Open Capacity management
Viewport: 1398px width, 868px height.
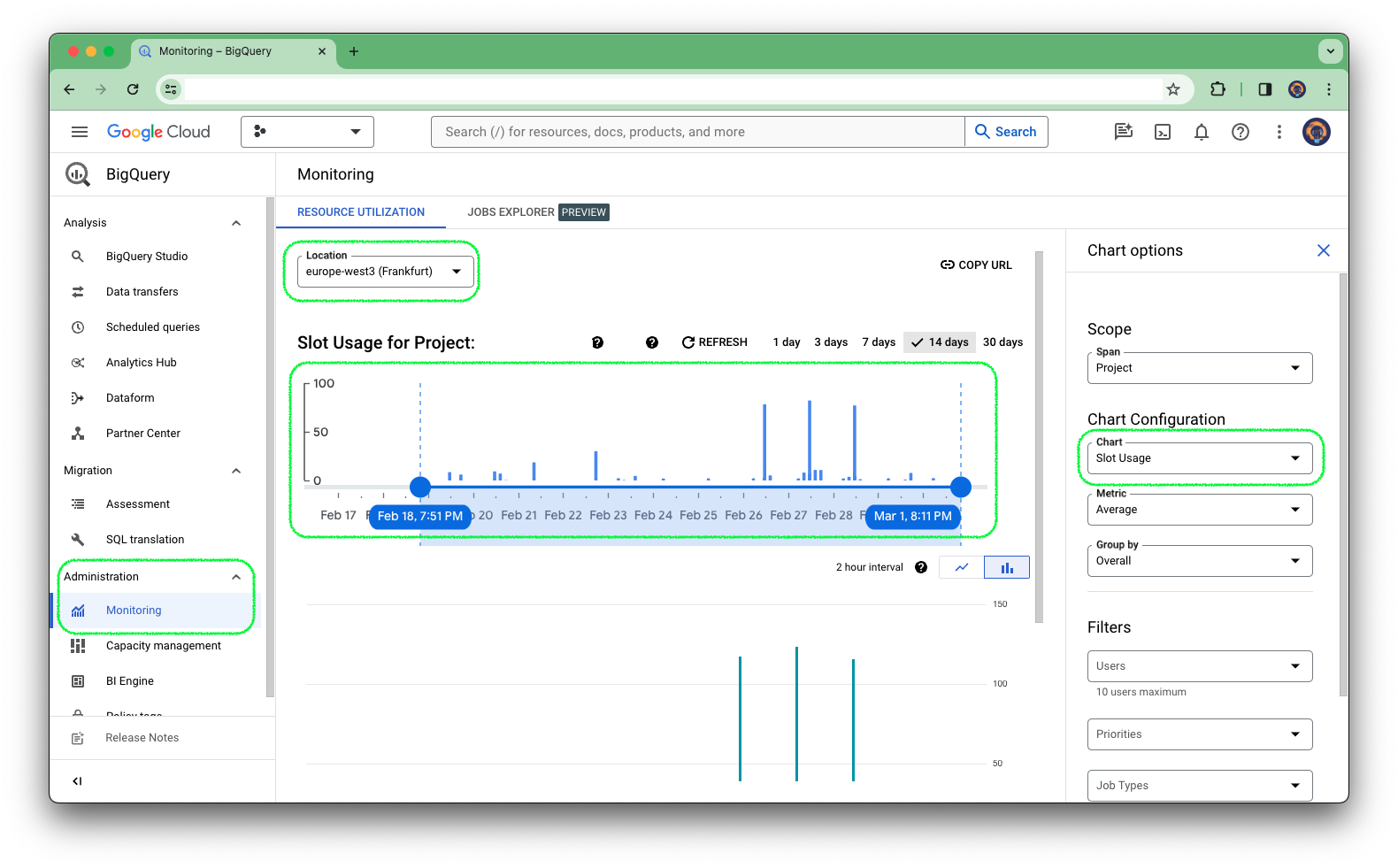point(163,646)
